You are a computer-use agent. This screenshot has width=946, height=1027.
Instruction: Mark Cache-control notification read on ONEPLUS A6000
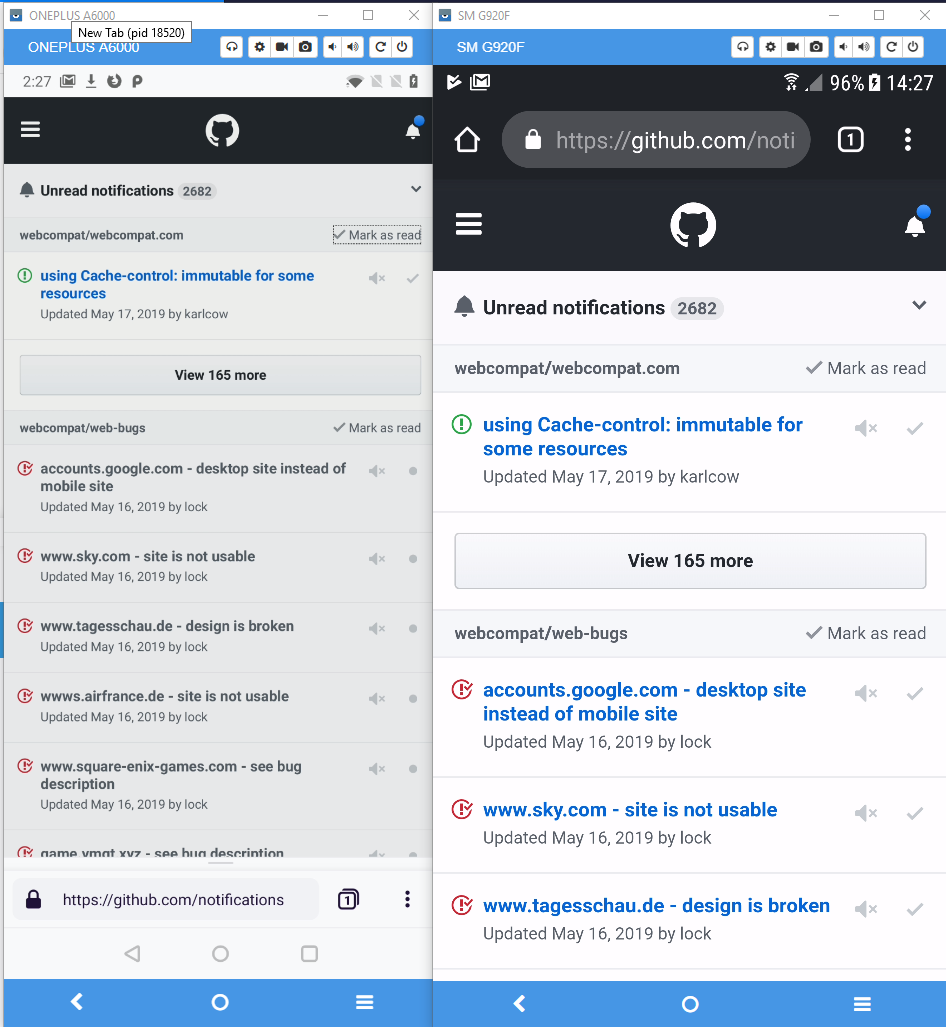coord(413,278)
